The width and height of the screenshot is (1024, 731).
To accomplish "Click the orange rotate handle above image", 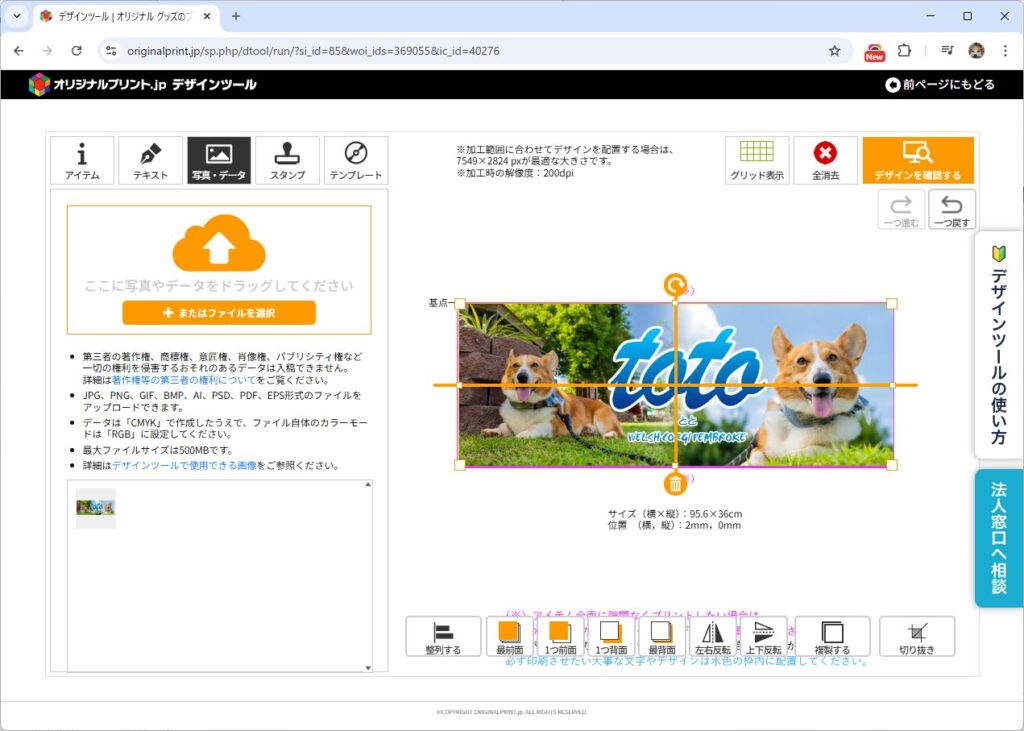I will click(675, 284).
